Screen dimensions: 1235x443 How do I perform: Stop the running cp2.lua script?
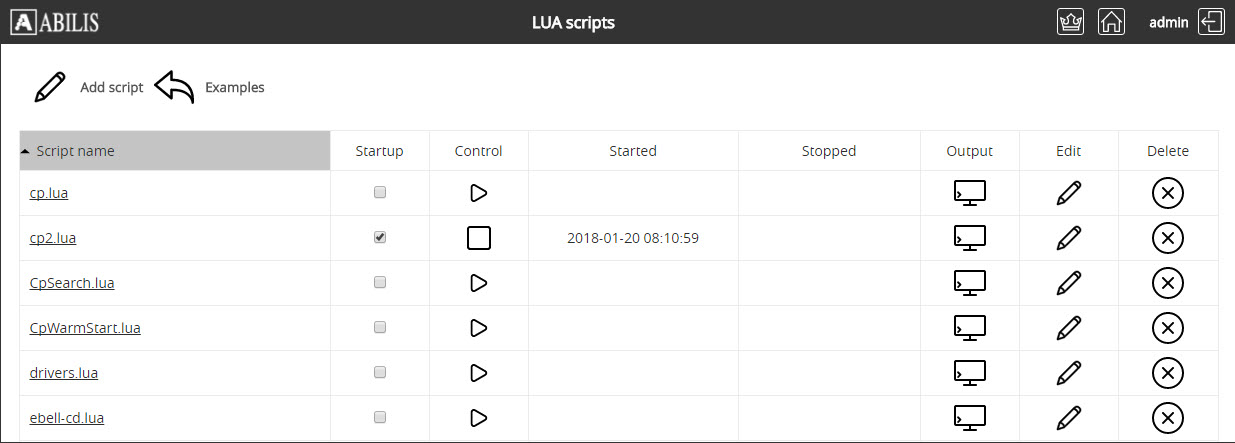[478, 238]
